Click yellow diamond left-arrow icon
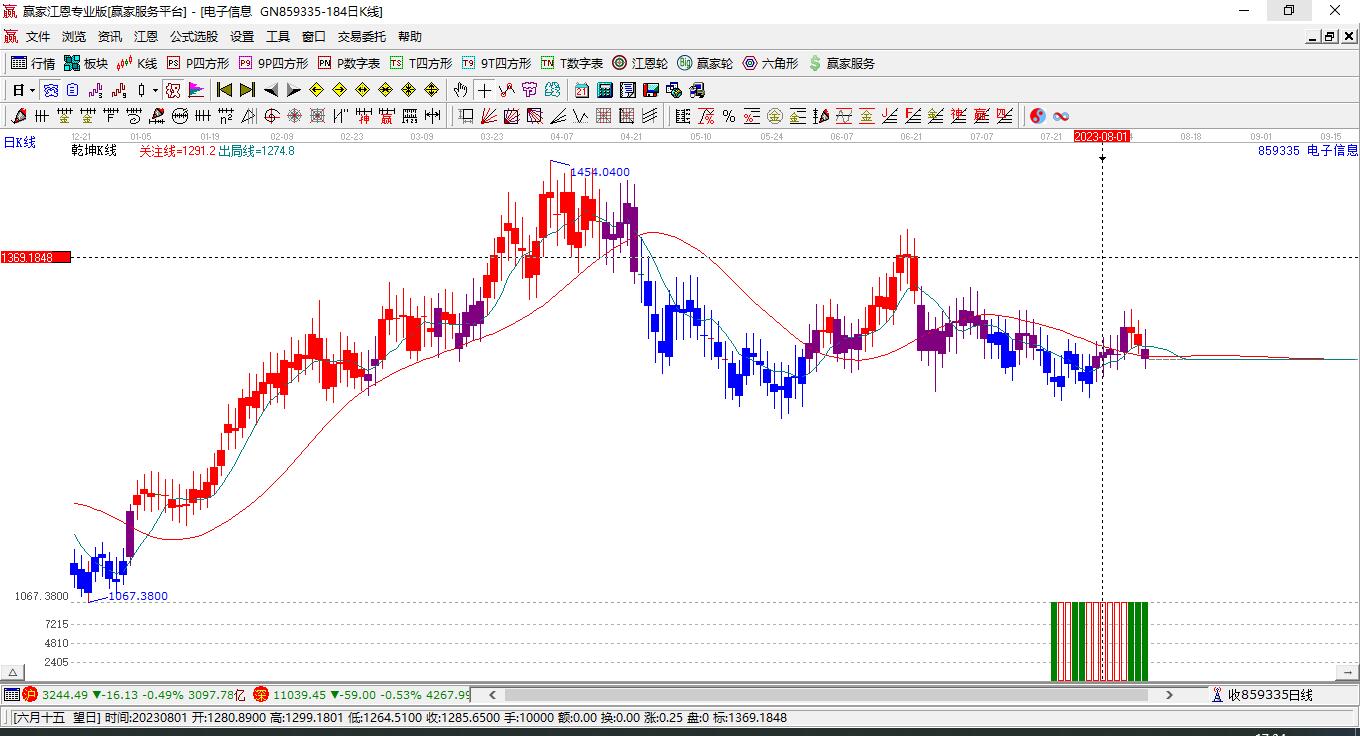The image size is (1360, 736). [x=316, y=90]
